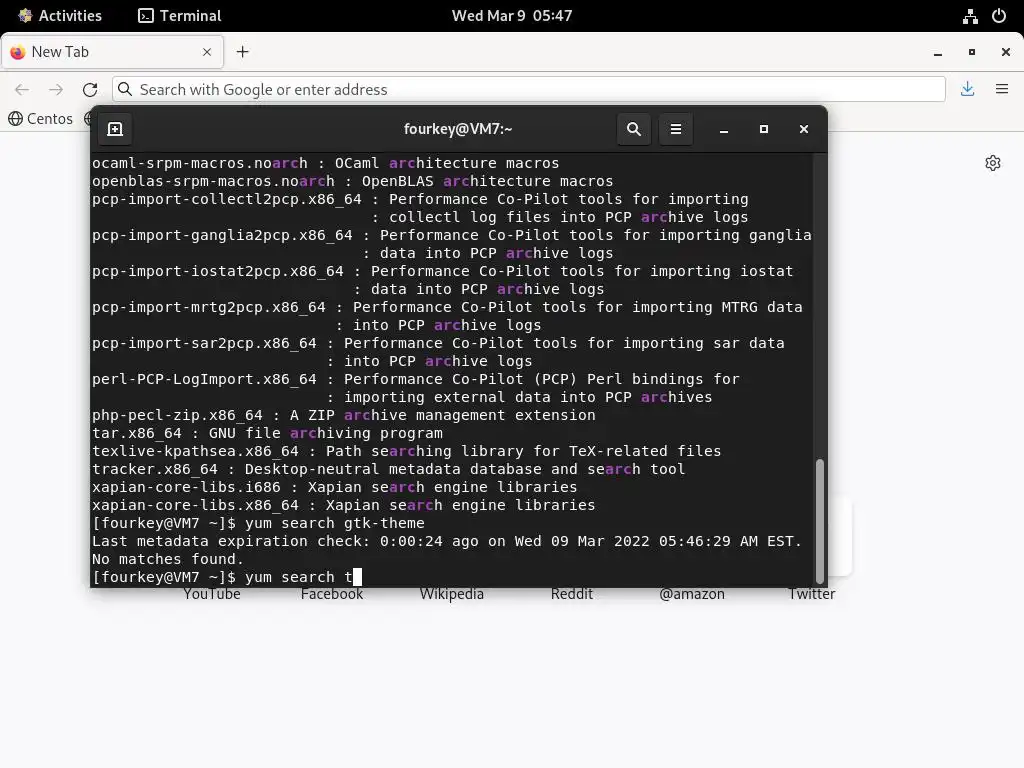Minimize the terminal window
This screenshot has height=768, width=1024.
[x=724, y=130]
